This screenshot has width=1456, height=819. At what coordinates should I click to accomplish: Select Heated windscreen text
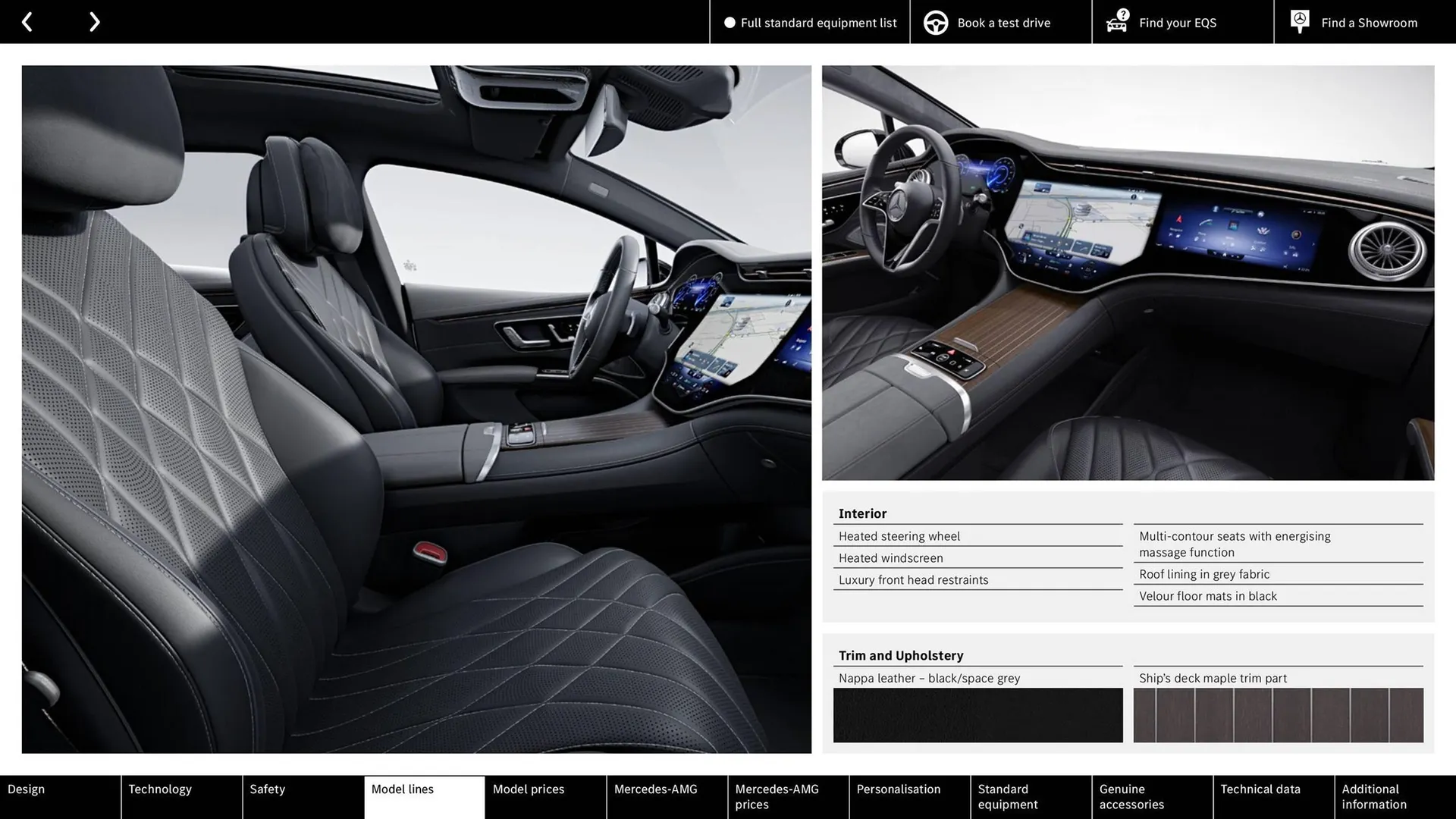(890, 558)
